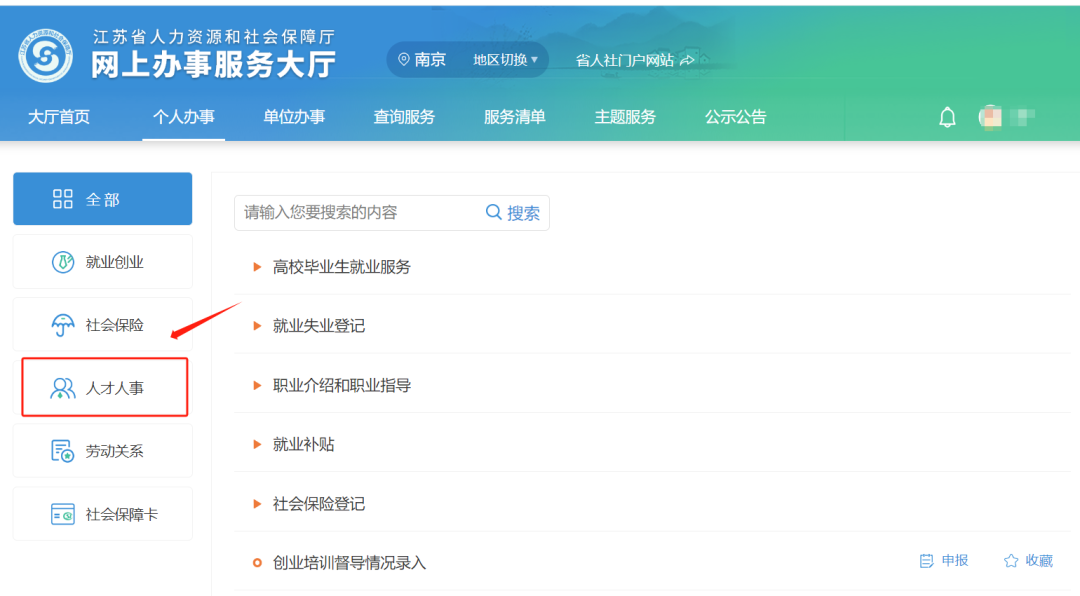Expand 就业失业登记 section
1080x596 pixels.
pyautogui.click(x=318, y=326)
